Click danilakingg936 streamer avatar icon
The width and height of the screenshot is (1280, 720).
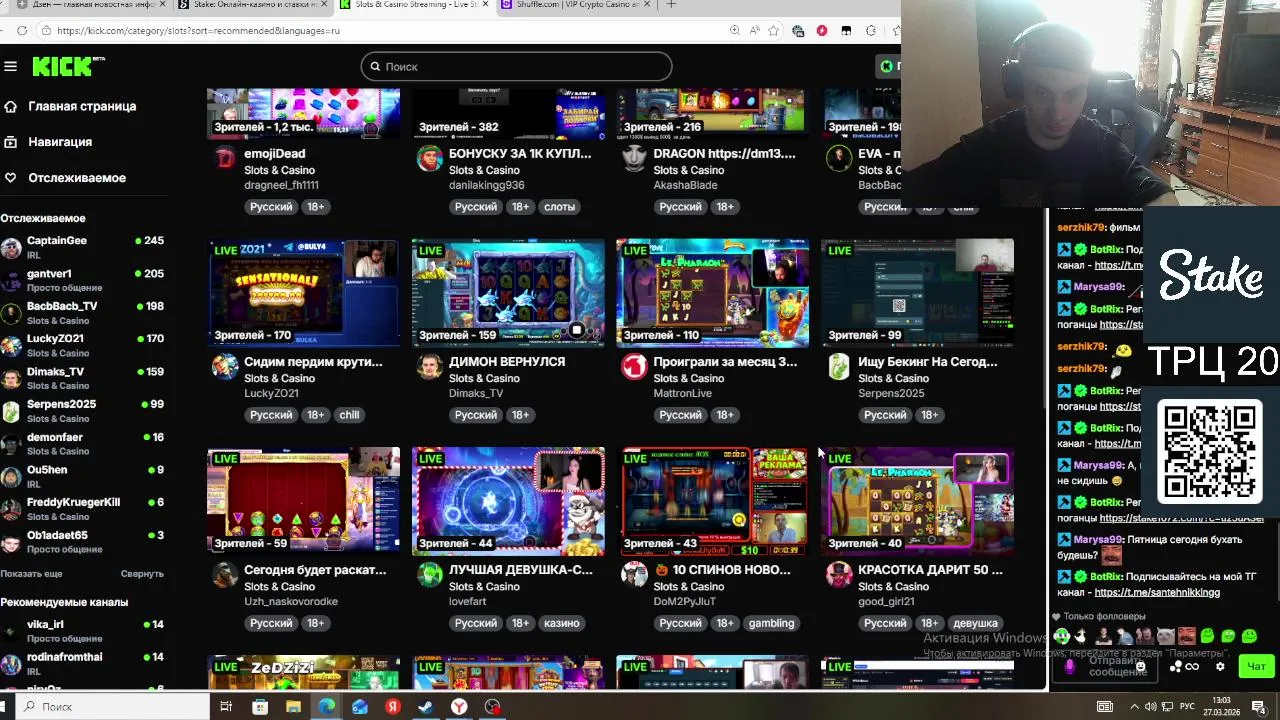point(429,159)
